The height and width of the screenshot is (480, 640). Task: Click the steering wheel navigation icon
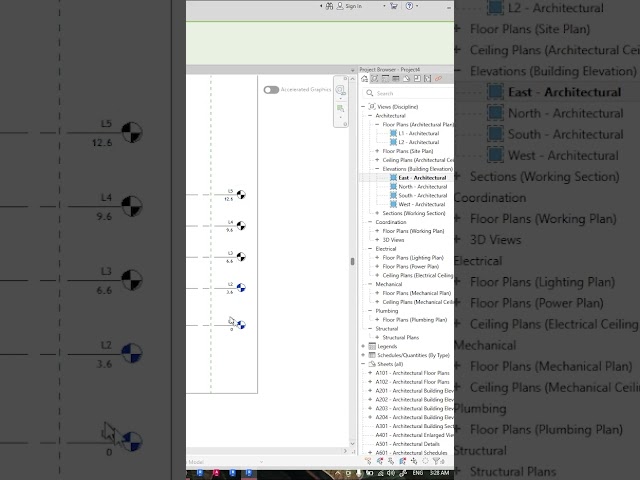click(x=340, y=89)
